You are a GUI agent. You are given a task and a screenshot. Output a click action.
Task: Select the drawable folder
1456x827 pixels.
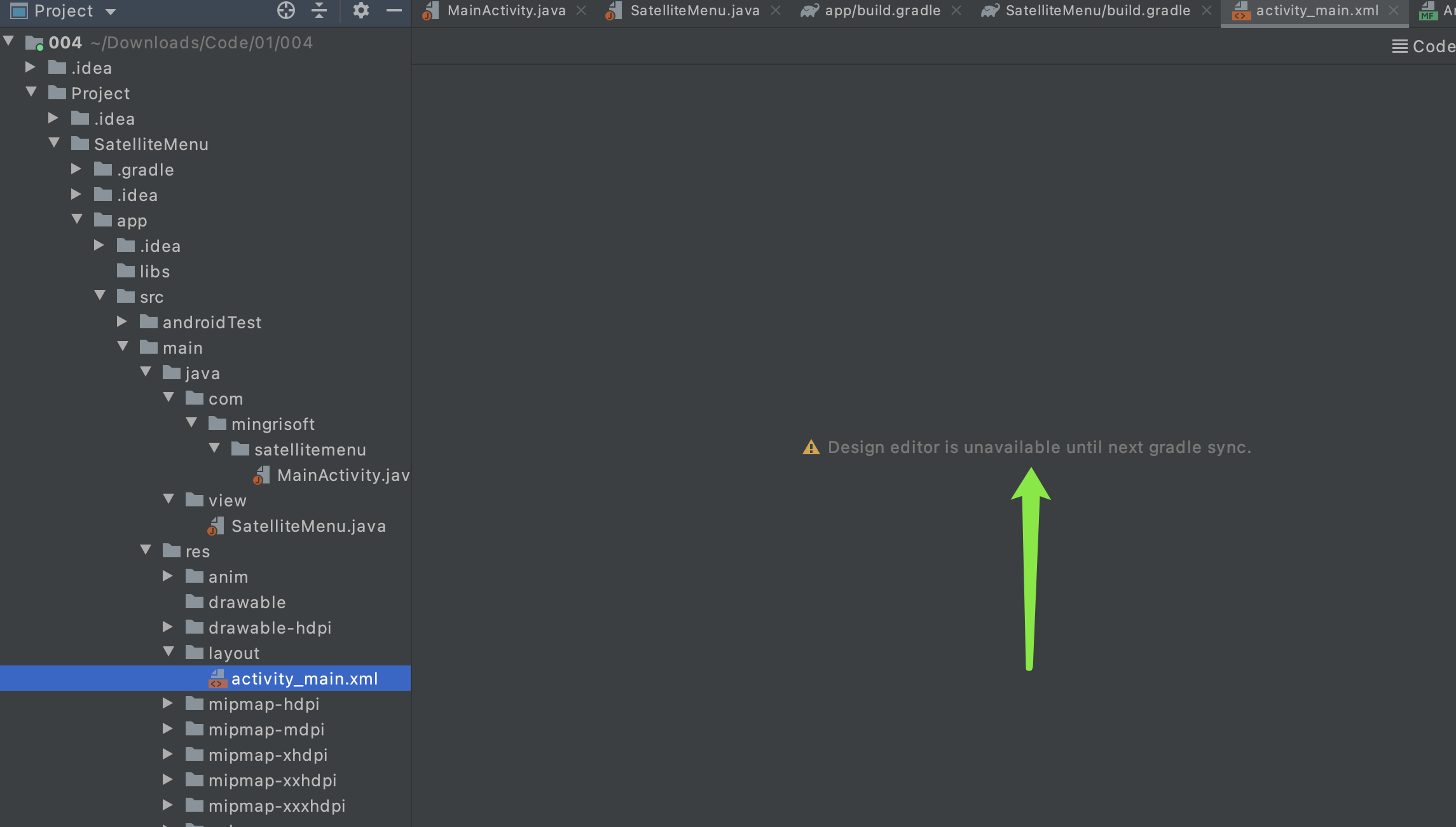click(x=247, y=602)
